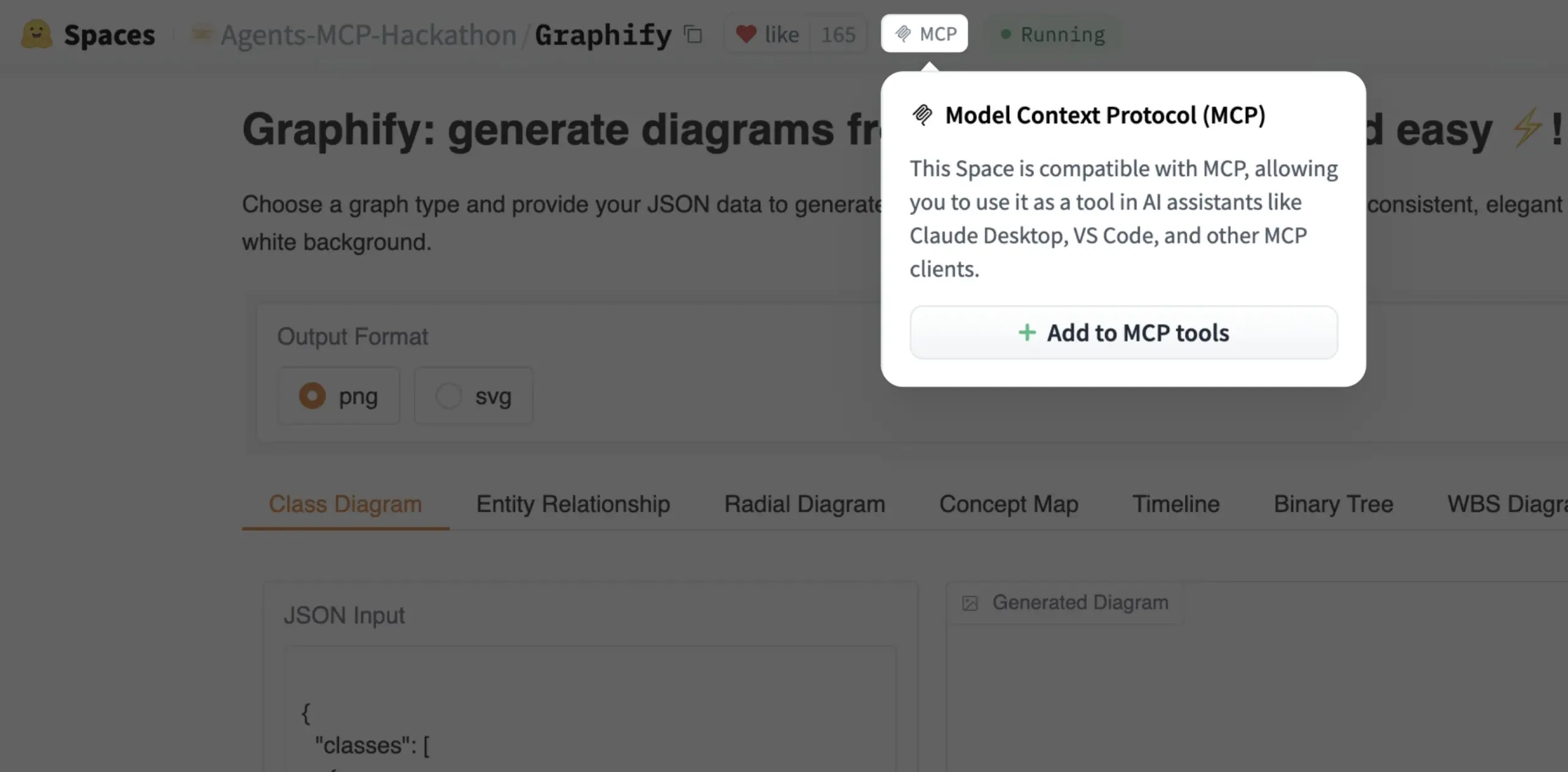Open the WBS Diagram tab
The image size is (1568, 772).
point(1507,504)
